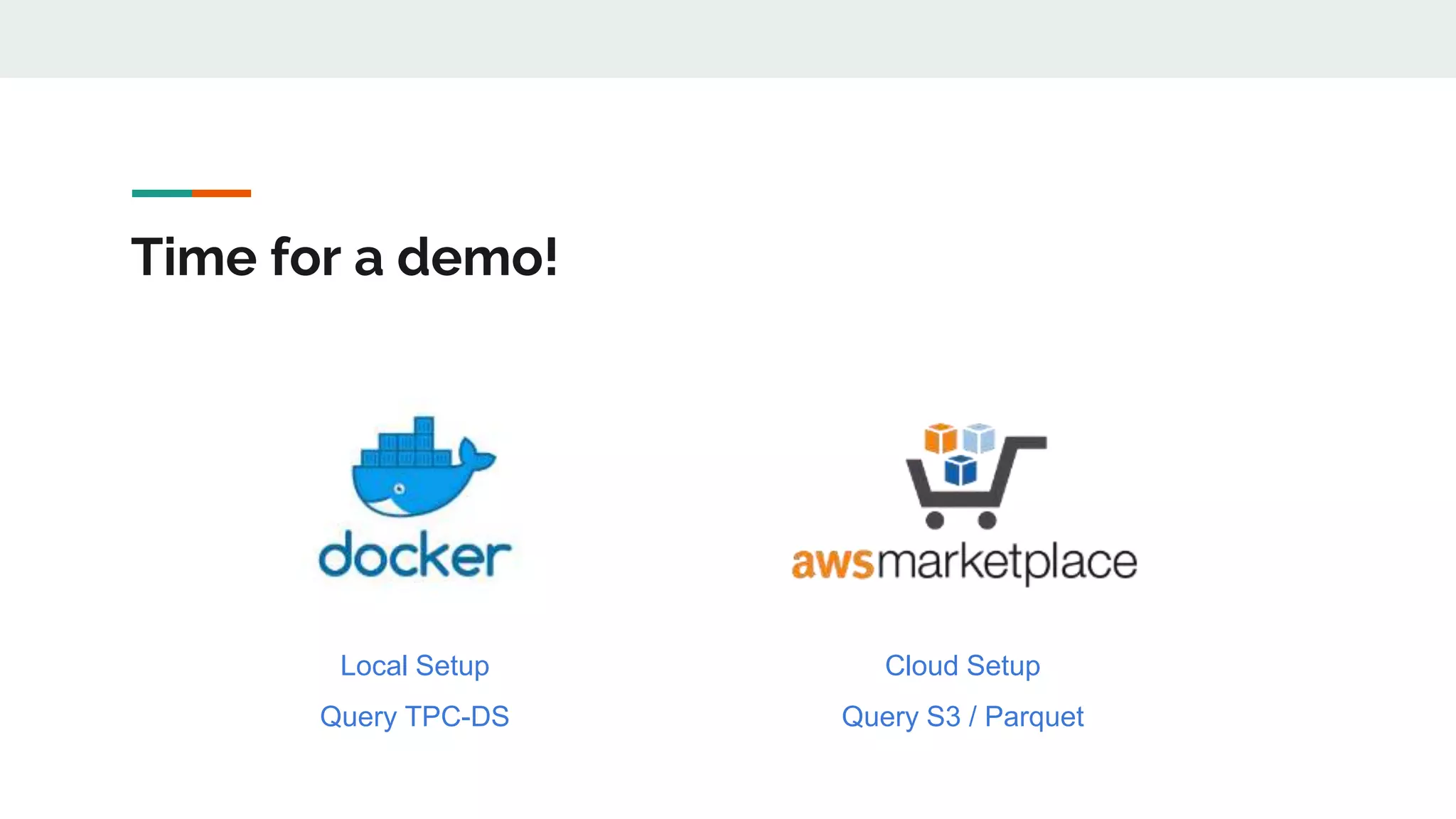Open the Cloud Setup link
1456x819 pixels.
(963, 666)
